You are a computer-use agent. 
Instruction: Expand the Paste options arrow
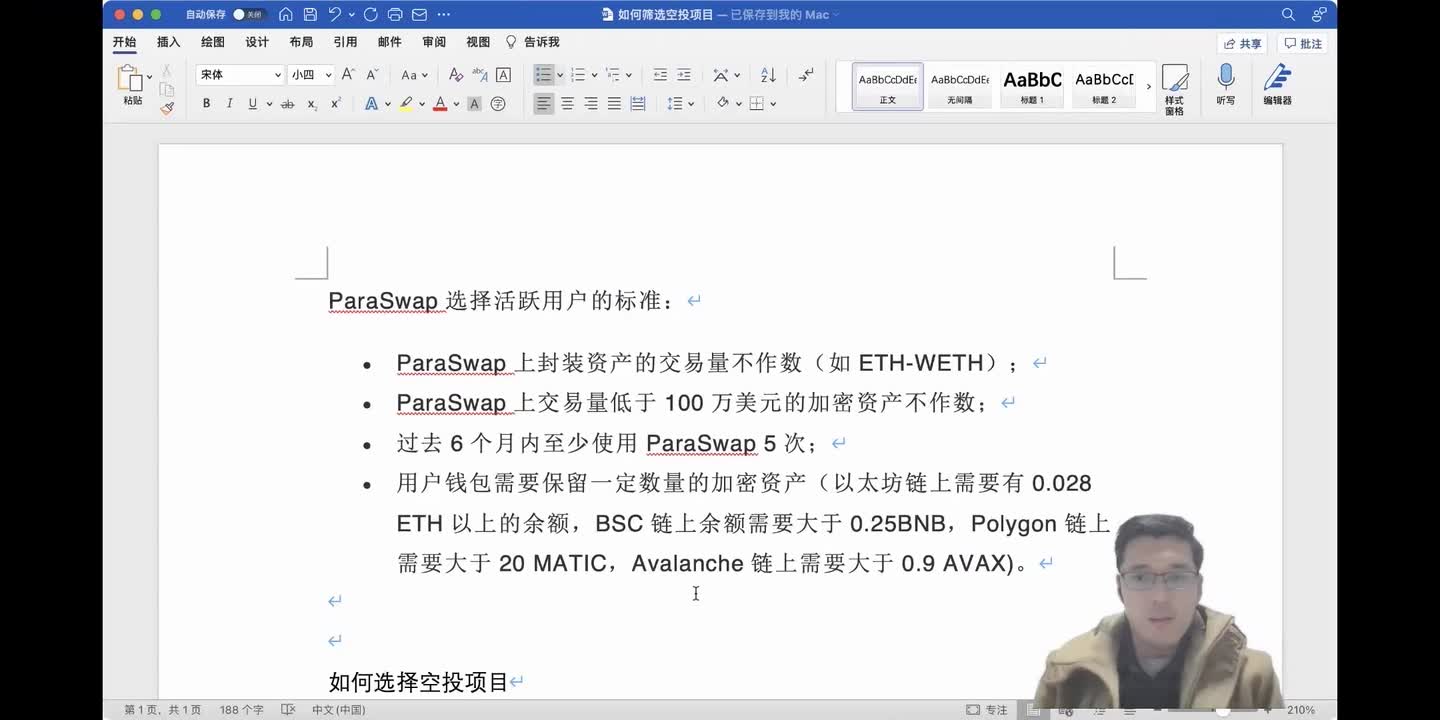point(150,76)
